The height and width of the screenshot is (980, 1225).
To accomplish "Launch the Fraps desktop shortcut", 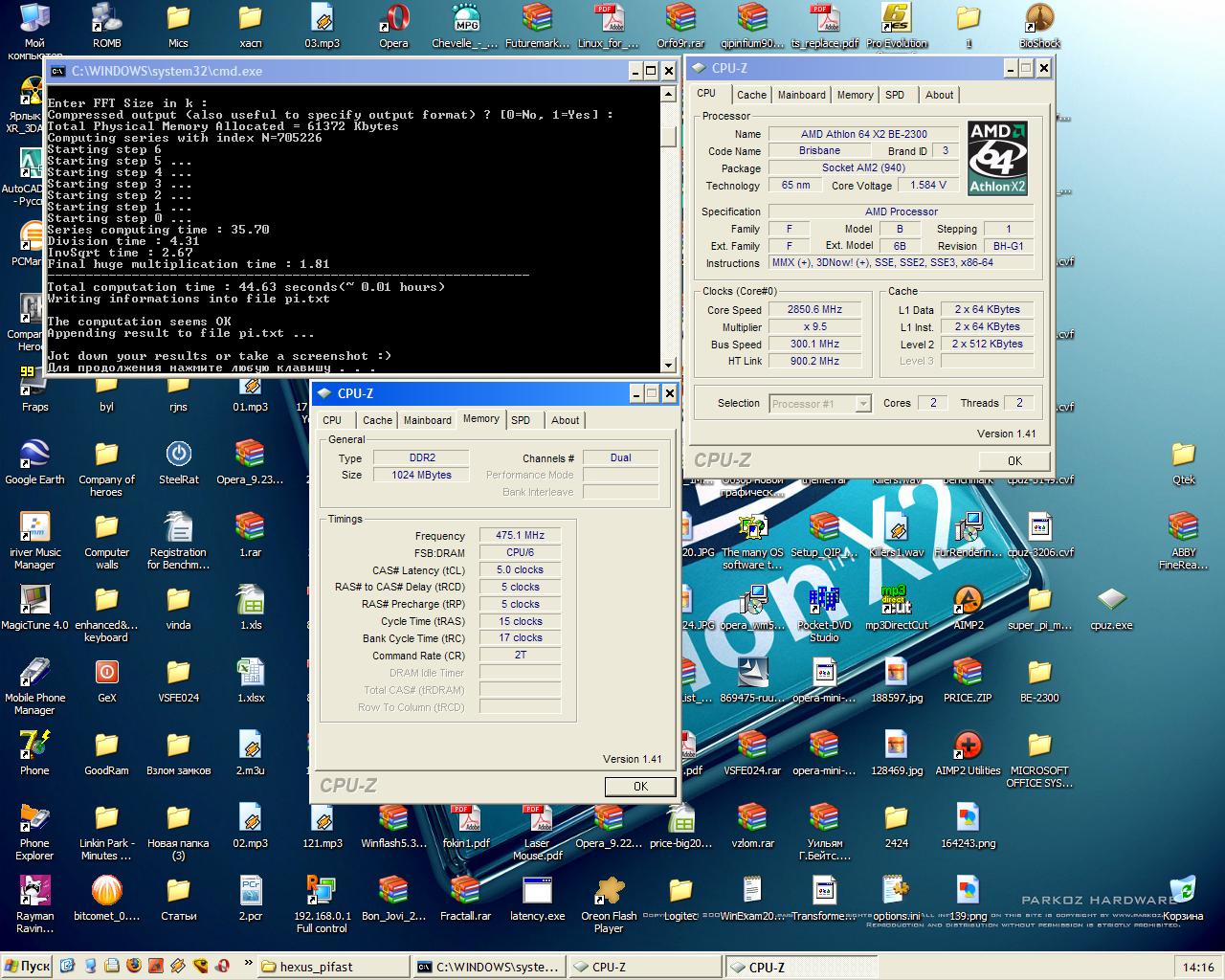I will point(34,389).
